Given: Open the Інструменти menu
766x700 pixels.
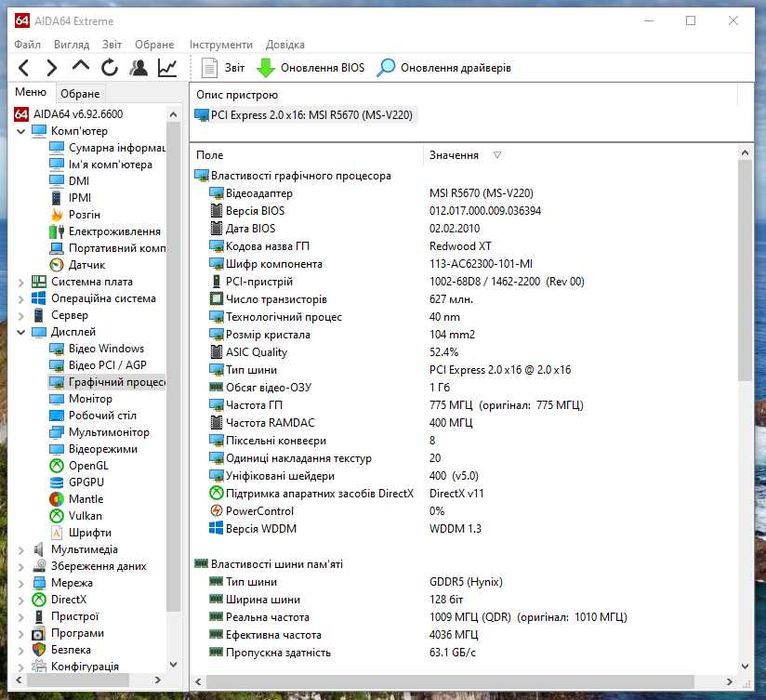Looking at the screenshot, I should click(221, 44).
